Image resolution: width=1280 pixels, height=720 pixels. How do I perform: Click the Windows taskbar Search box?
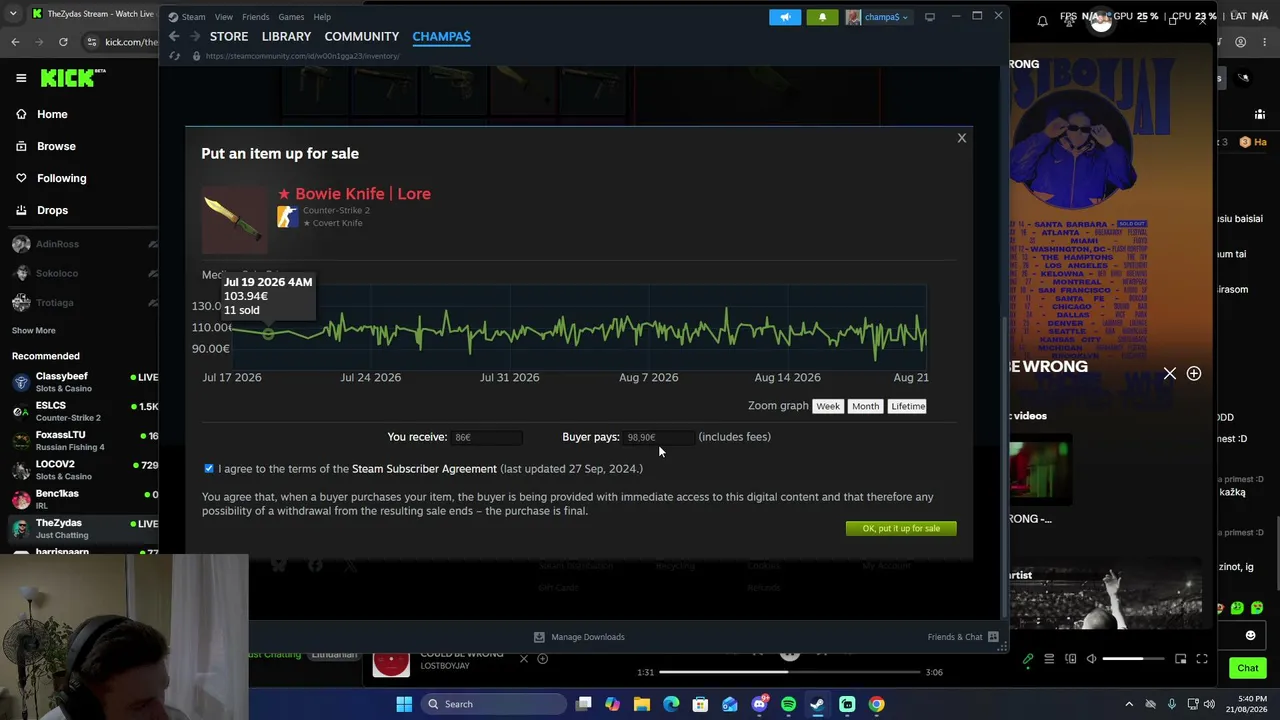click(492, 704)
